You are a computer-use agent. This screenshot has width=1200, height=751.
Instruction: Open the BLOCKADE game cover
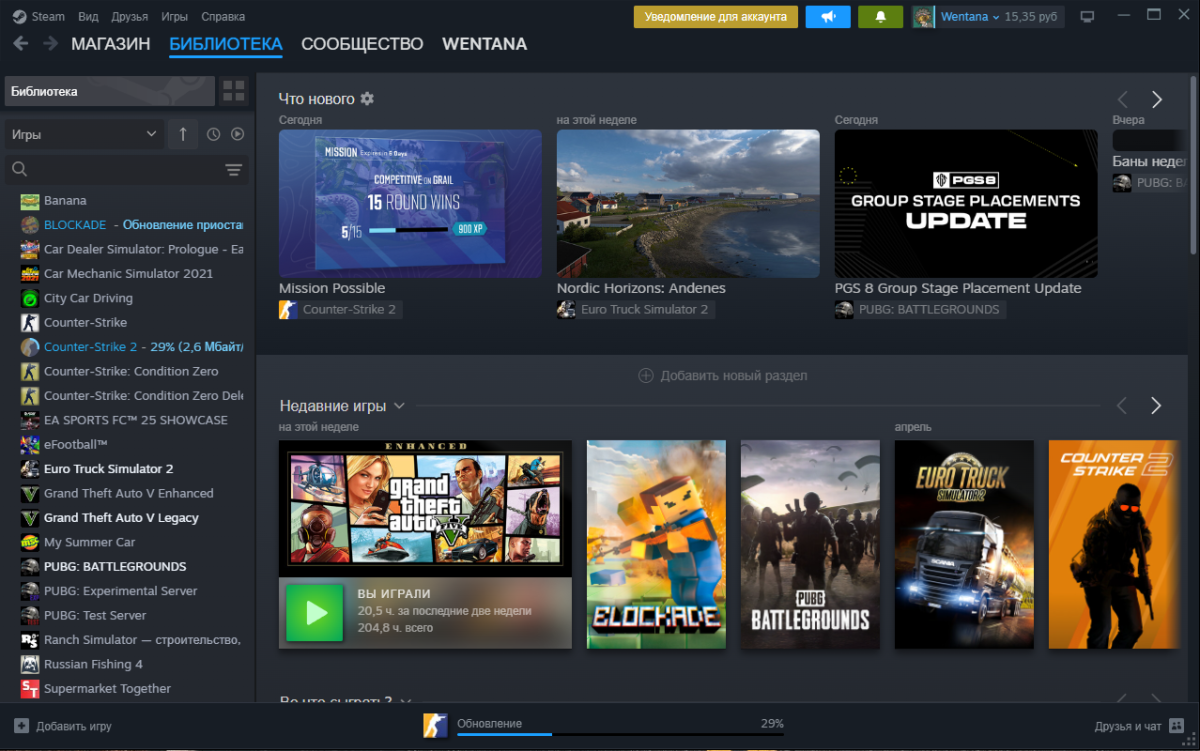tap(656, 545)
